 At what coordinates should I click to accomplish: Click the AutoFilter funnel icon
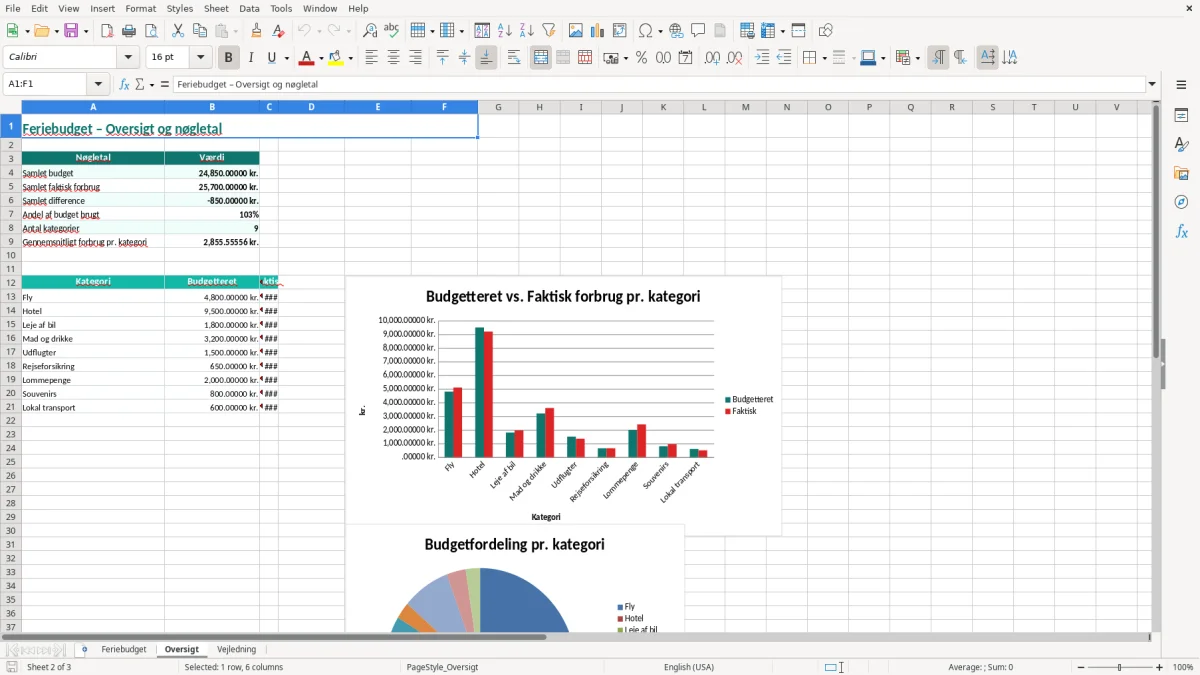549,31
